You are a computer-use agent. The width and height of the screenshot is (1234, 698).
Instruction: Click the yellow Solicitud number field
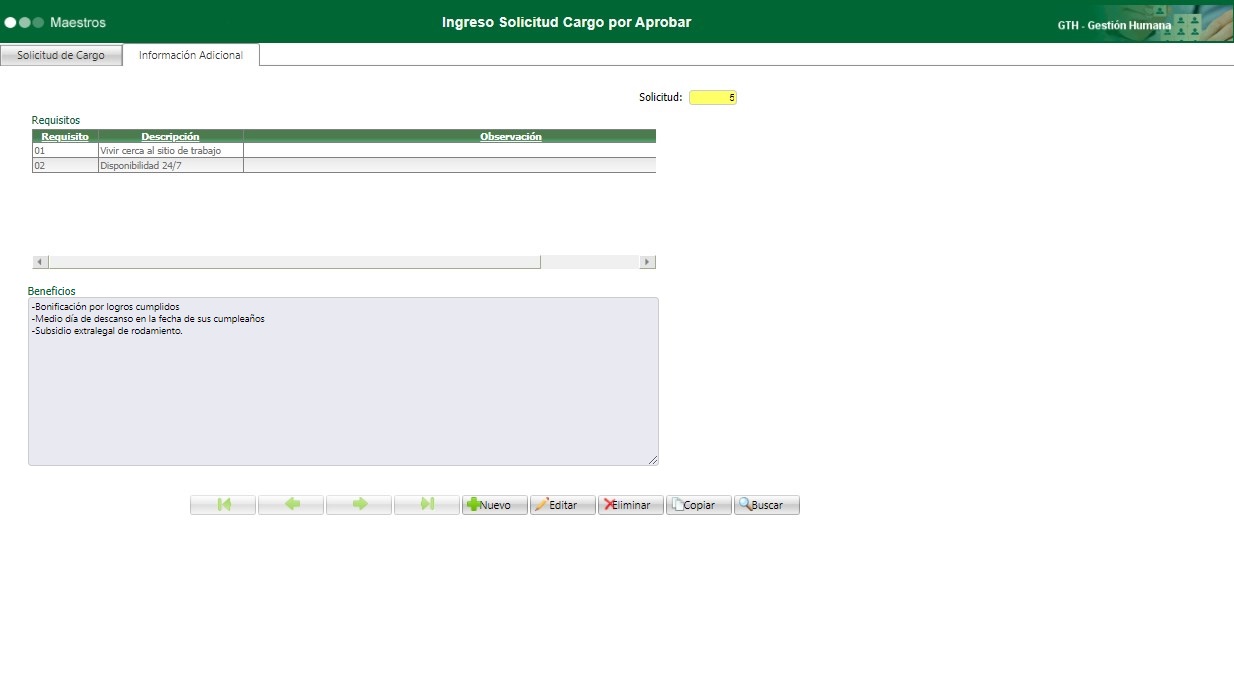pos(713,97)
